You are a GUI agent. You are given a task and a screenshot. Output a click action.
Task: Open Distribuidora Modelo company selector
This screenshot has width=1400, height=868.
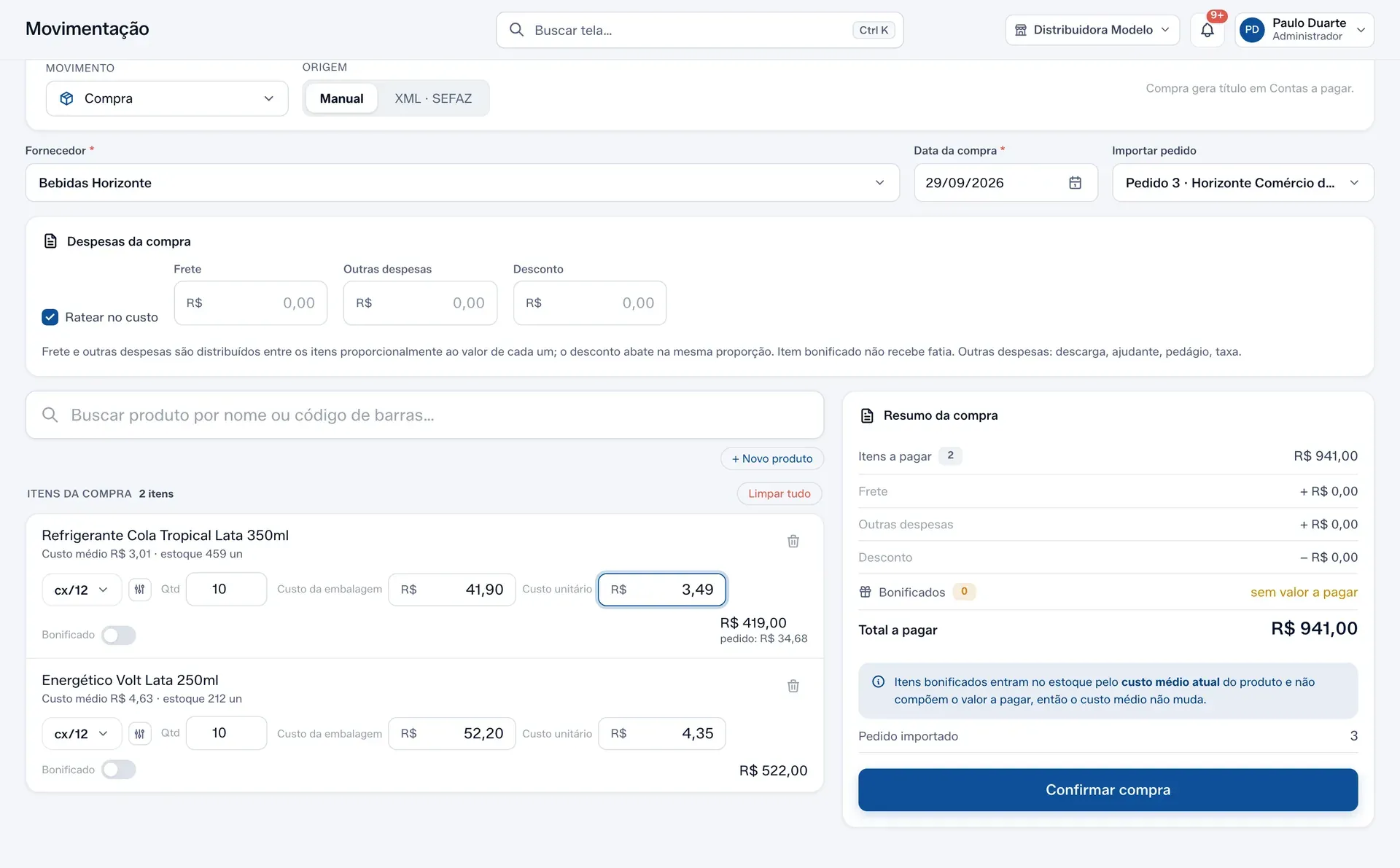pos(1092,30)
